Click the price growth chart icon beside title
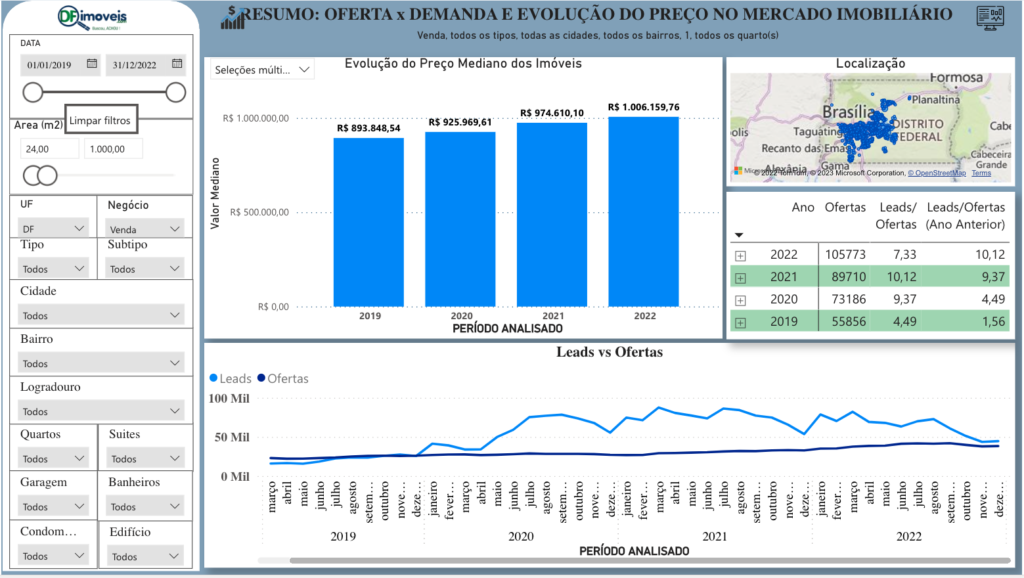 click(x=232, y=16)
